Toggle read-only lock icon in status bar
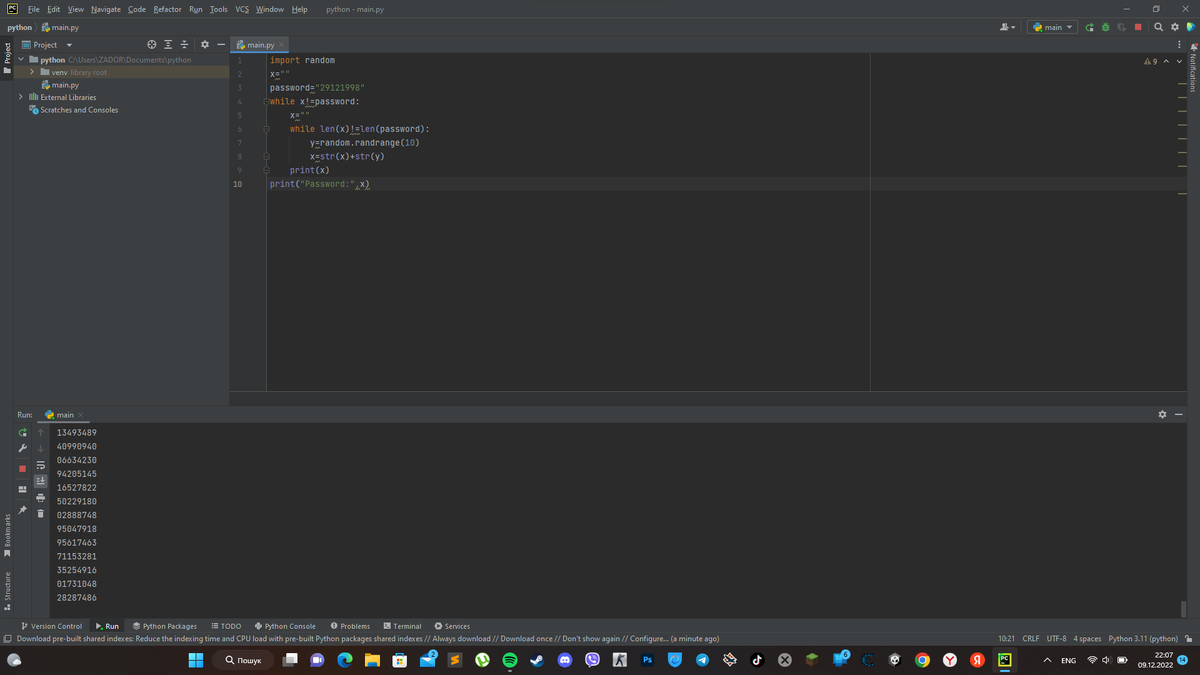Viewport: 1200px width, 675px height. (x=1189, y=639)
